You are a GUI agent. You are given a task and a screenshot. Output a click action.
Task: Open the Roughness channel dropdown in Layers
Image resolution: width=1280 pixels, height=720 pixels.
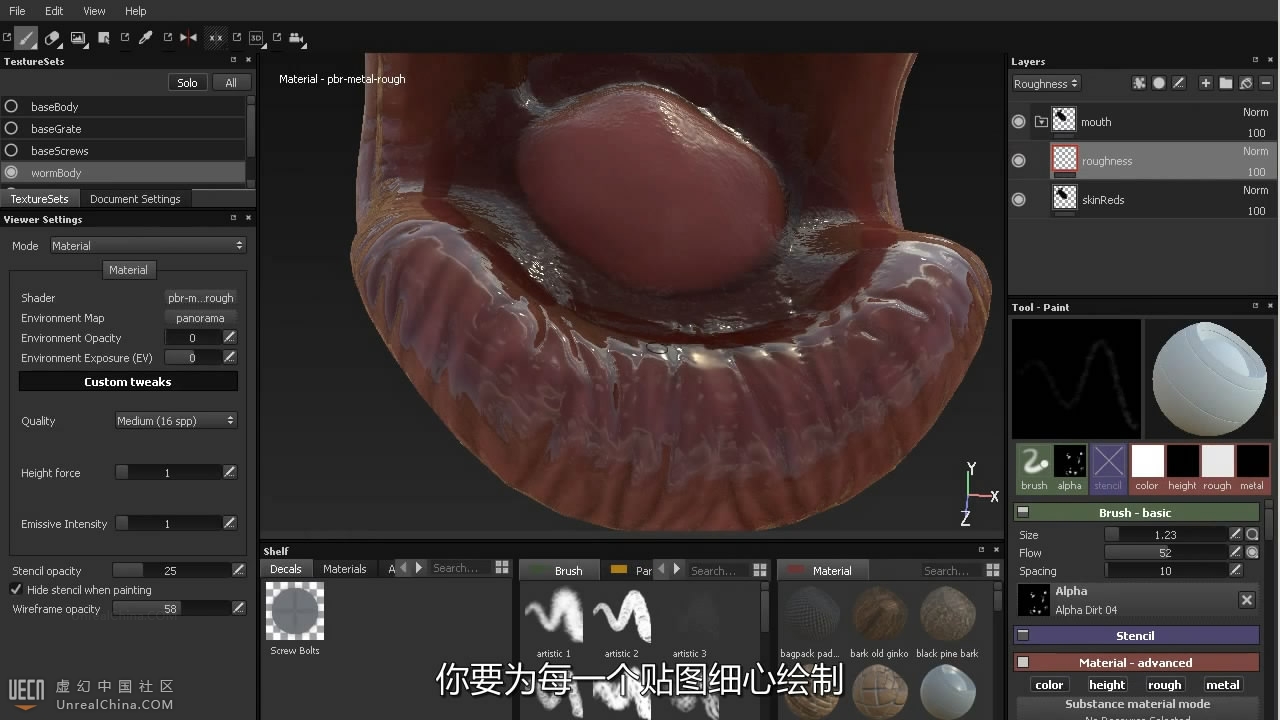1046,84
